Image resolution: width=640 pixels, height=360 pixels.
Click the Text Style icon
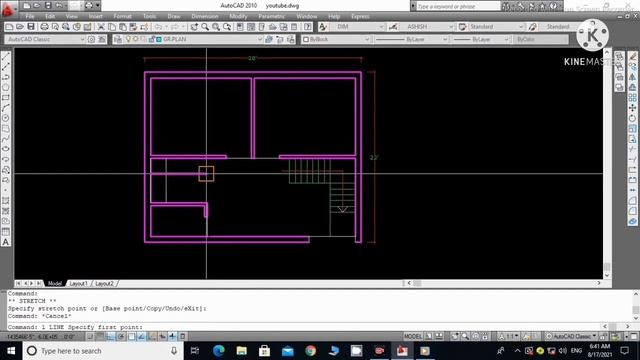[x=322, y=27]
